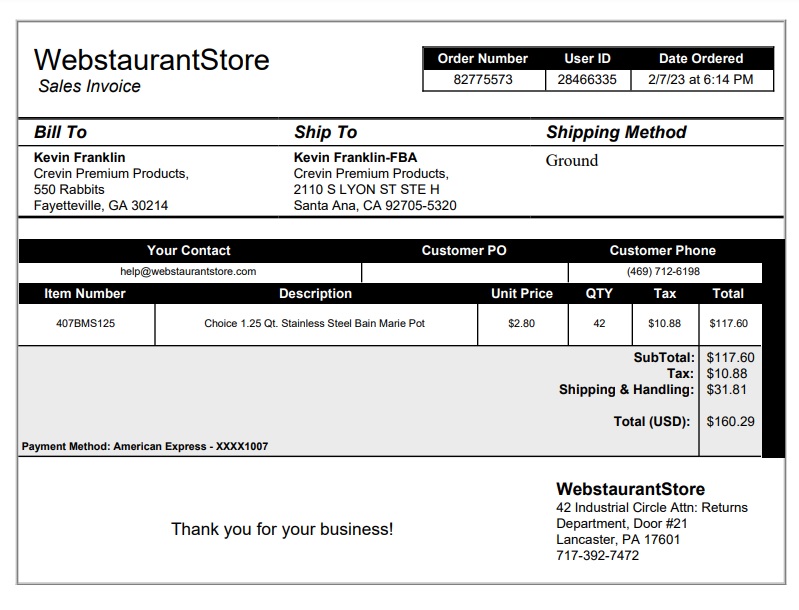Image resolution: width=799 pixels, height=610 pixels.
Task: Click the returns phone number 717-392-7472
Action: pos(597,555)
